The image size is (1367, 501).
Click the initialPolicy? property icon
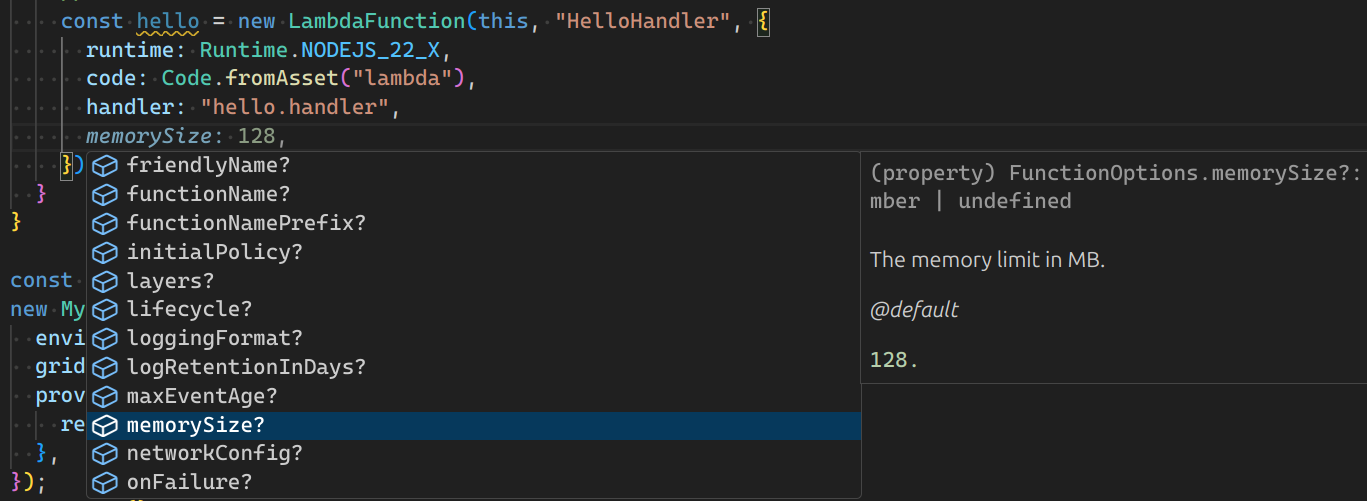click(x=105, y=252)
